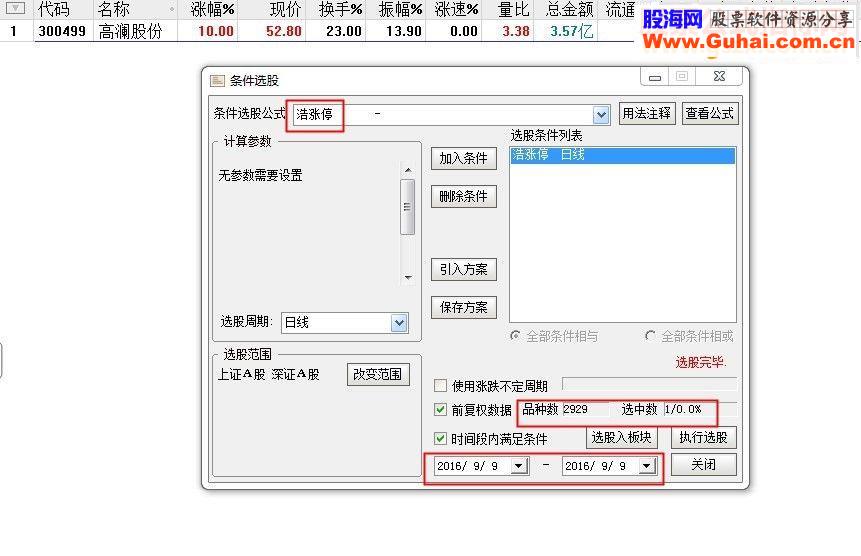Uncheck 时间段内满足条件 checkbox
The width and height of the screenshot is (861, 556).
pos(440,439)
